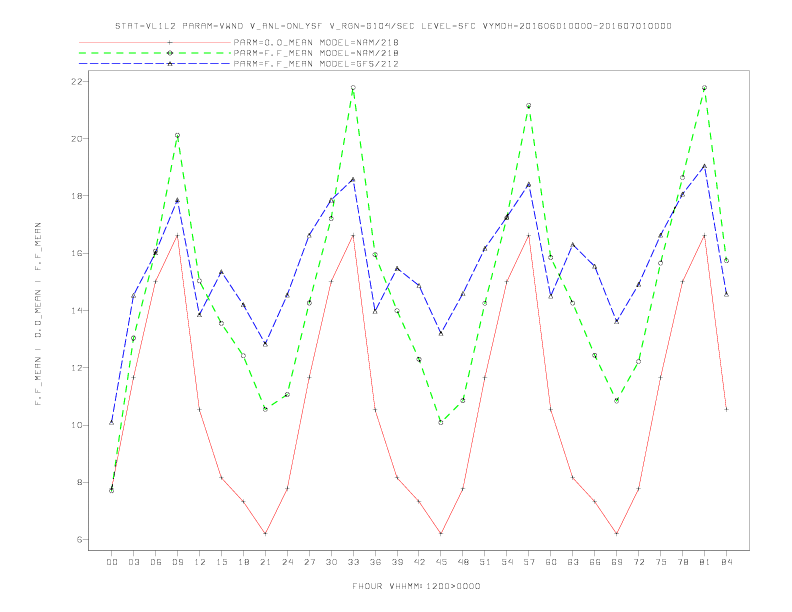Click x-axis forecast hour label 36

(375, 562)
